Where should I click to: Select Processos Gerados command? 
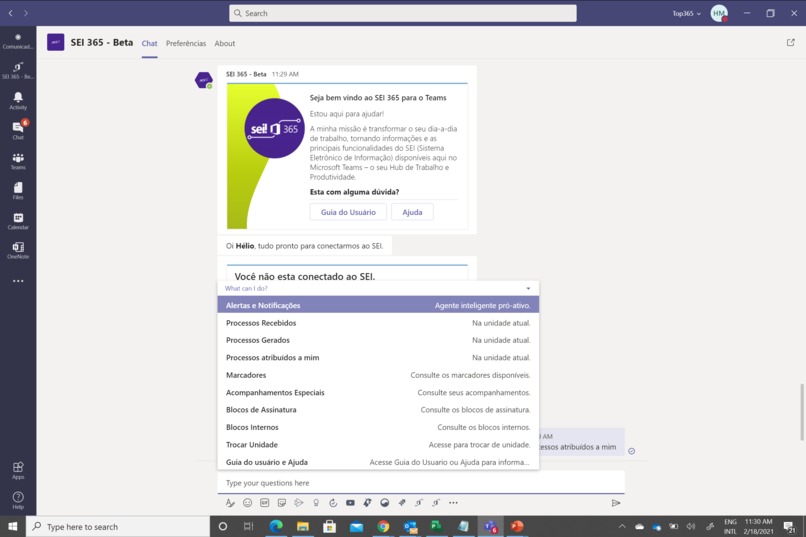click(x=378, y=340)
